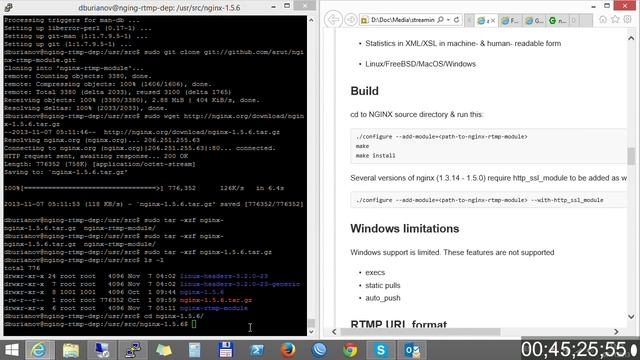This screenshot has width=640, height=360.
Task: Click terminal scrollbar down arrow
Action: click(311, 332)
